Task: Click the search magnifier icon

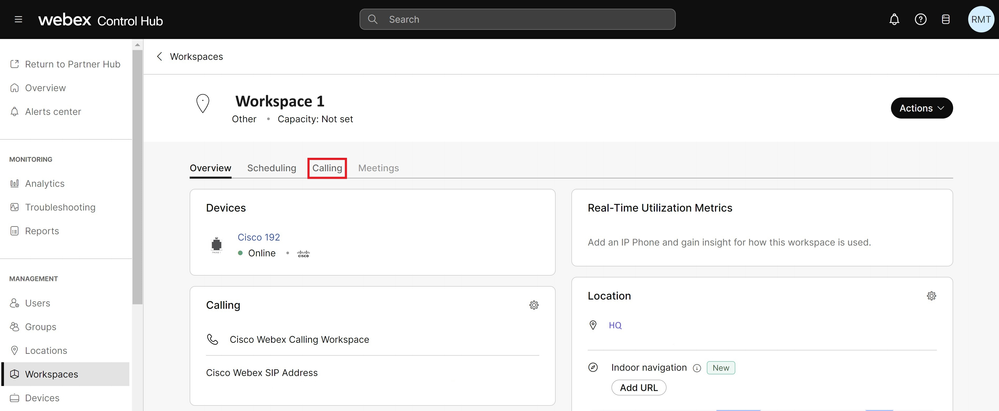Action: click(373, 19)
